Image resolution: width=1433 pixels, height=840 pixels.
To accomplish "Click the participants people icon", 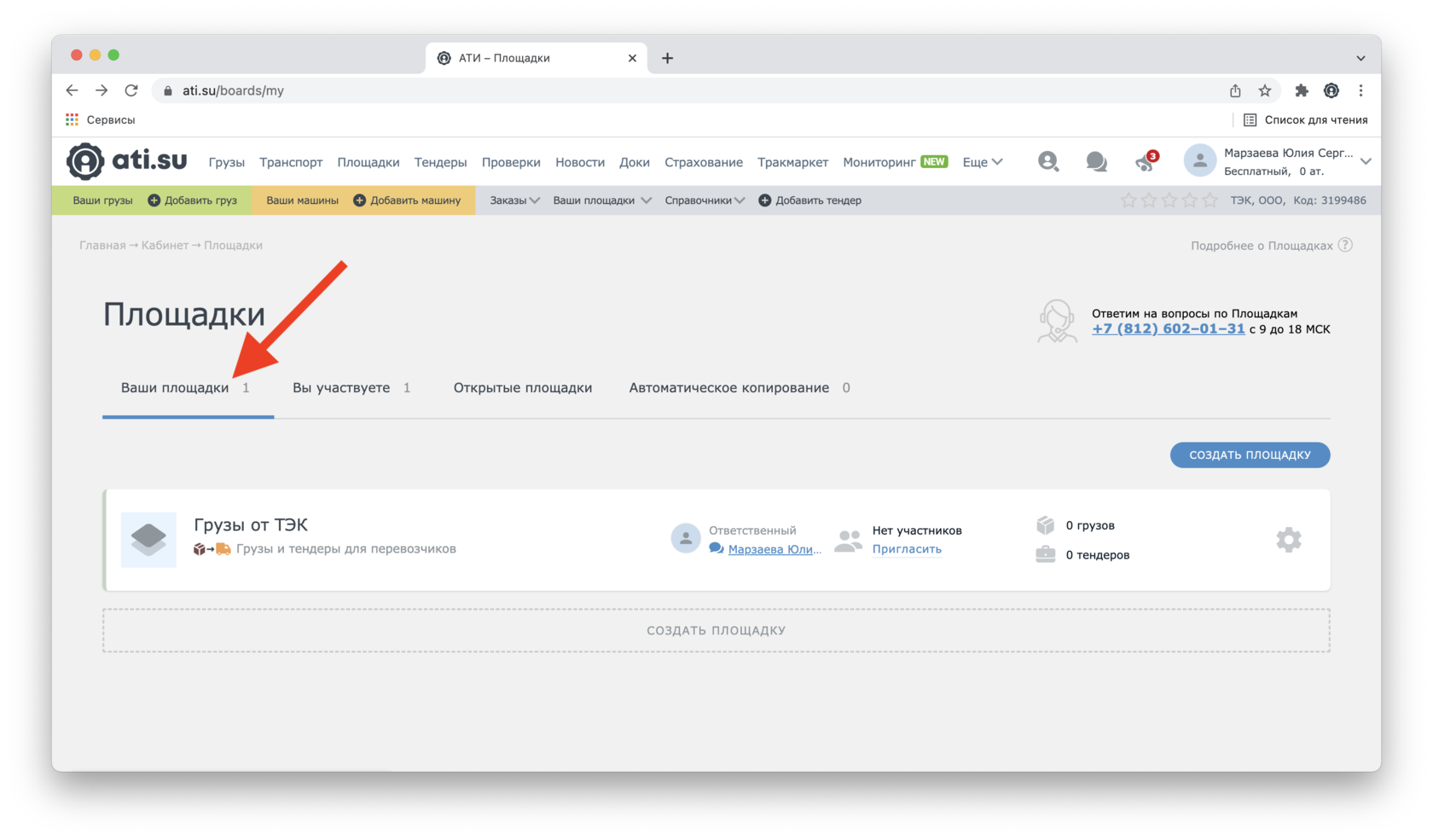I will point(848,540).
